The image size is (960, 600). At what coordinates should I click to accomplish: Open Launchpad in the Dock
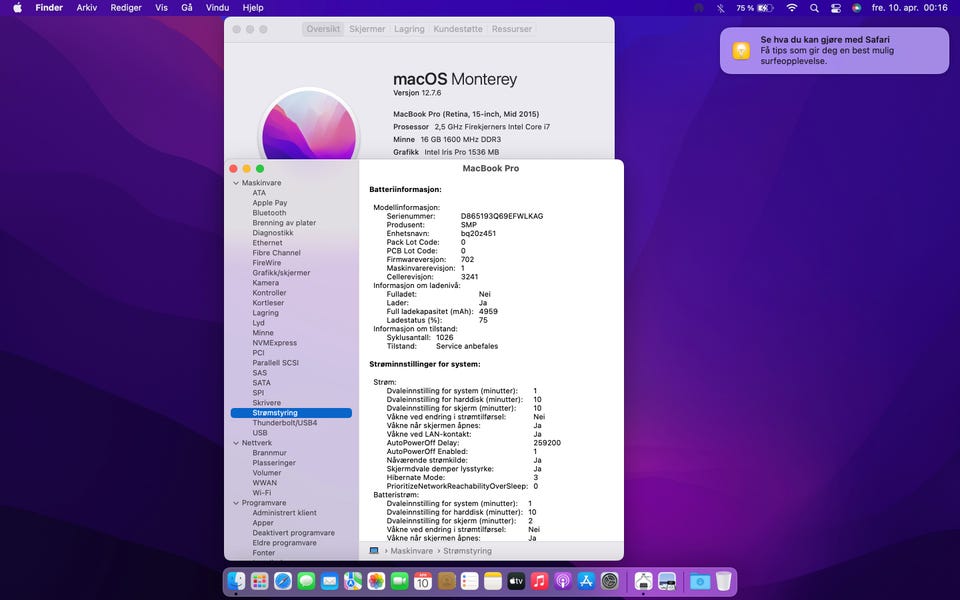click(x=260, y=580)
